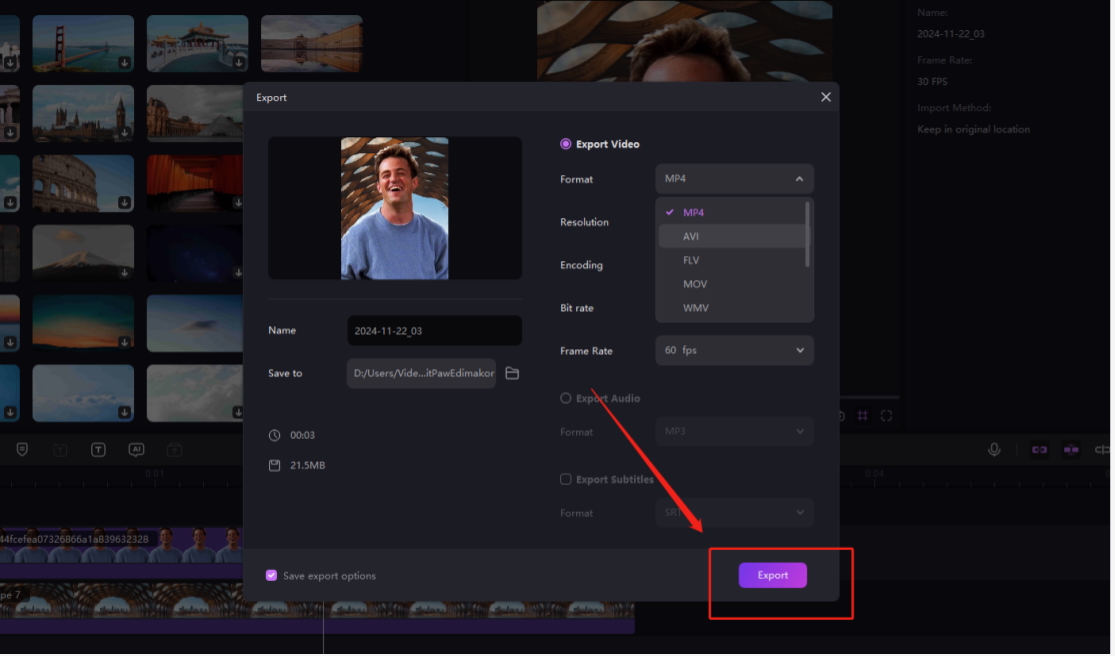Screen dimensions: 1115x656
Task: Click the AI tool icon in timeline toolbar
Action: [x=136, y=450]
